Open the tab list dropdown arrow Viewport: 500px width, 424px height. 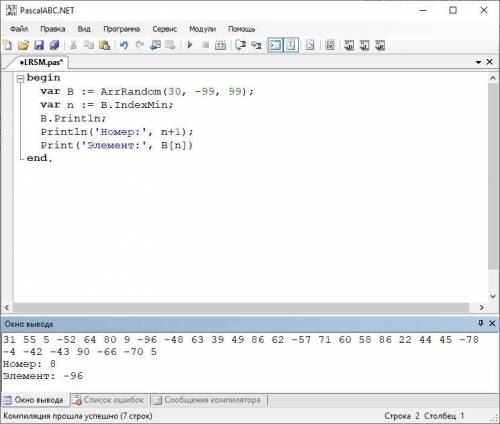[478, 62]
